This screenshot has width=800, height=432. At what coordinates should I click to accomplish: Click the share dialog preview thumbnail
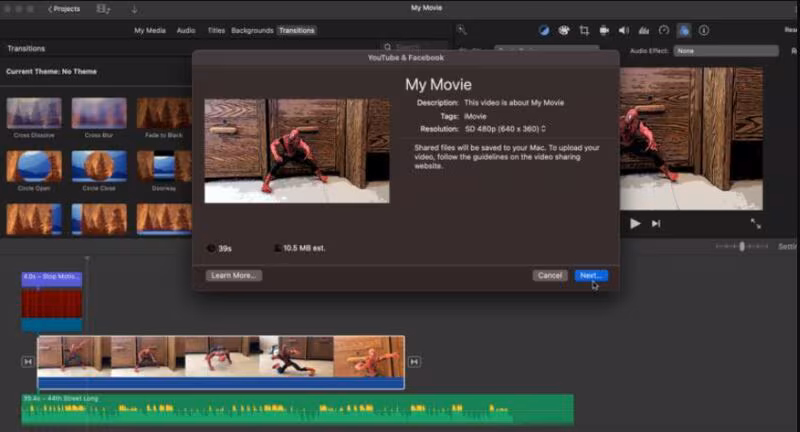click(x=297, y=151)
